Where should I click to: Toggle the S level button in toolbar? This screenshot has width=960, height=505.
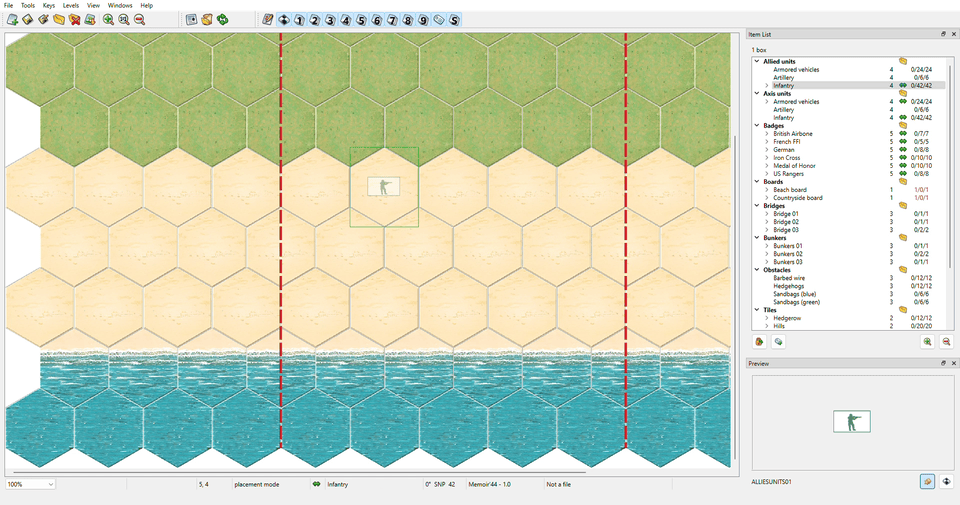coord(454,20)
